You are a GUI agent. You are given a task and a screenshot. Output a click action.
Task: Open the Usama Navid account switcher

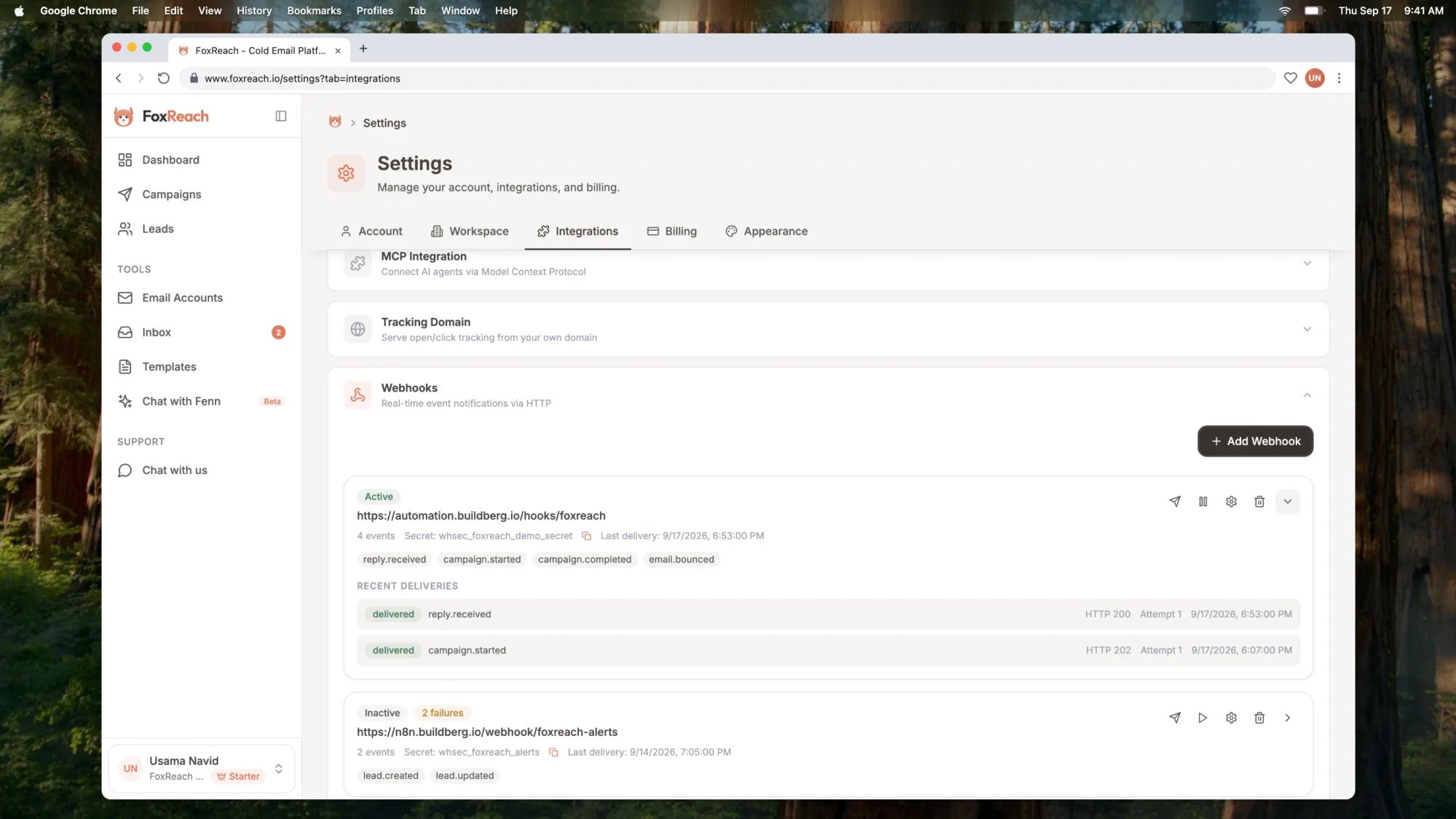202,769
